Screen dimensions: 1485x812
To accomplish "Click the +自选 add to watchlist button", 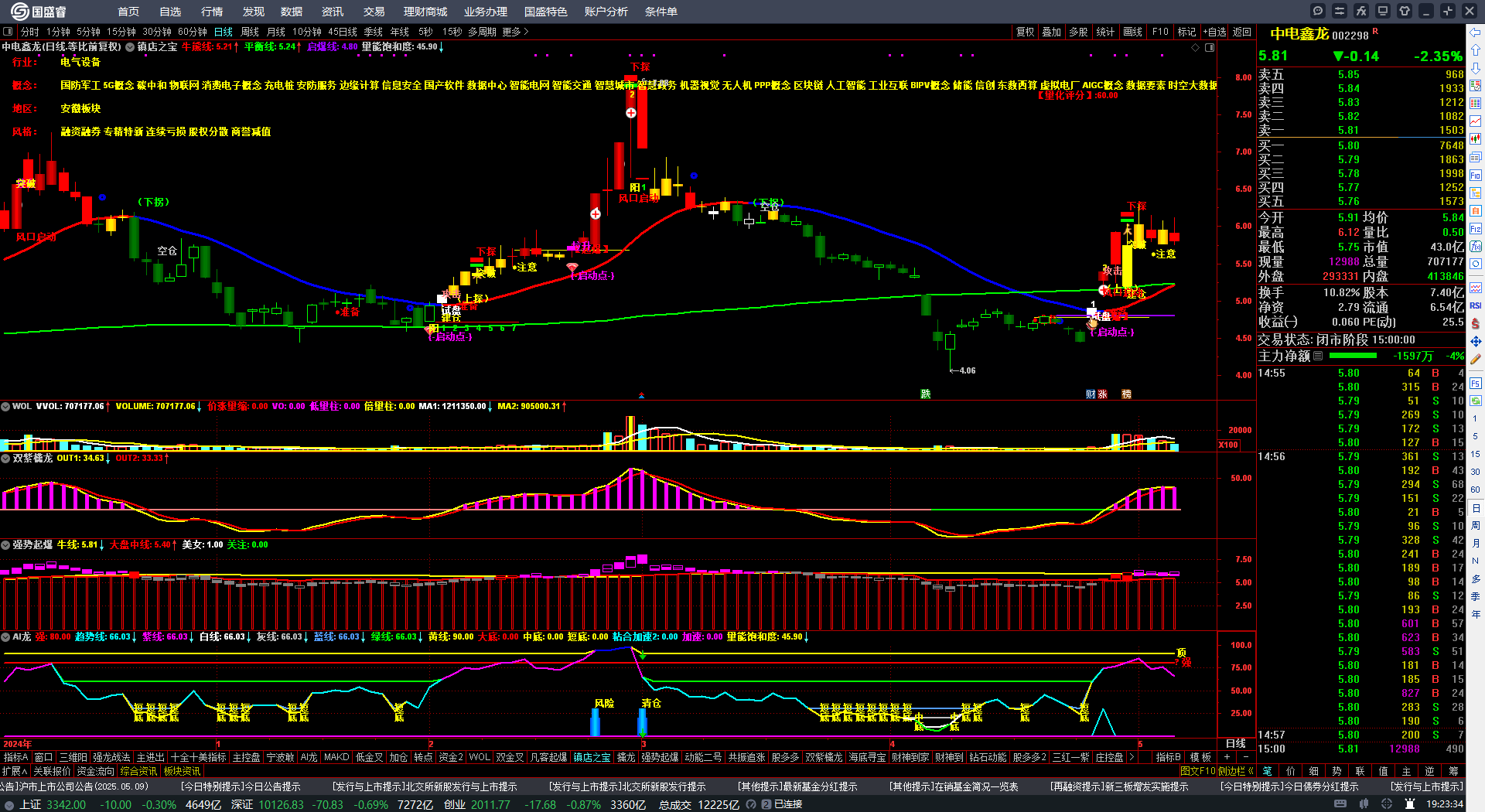I will (x=1214, y=32).
